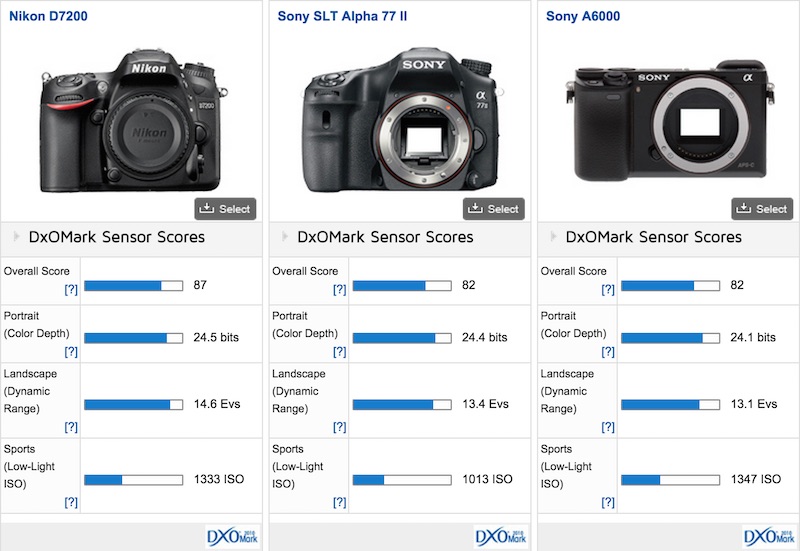The height and width of the screenshot is (551, 800).
Task: Click the 13.1 Evs value
Action: click(754, 404)
